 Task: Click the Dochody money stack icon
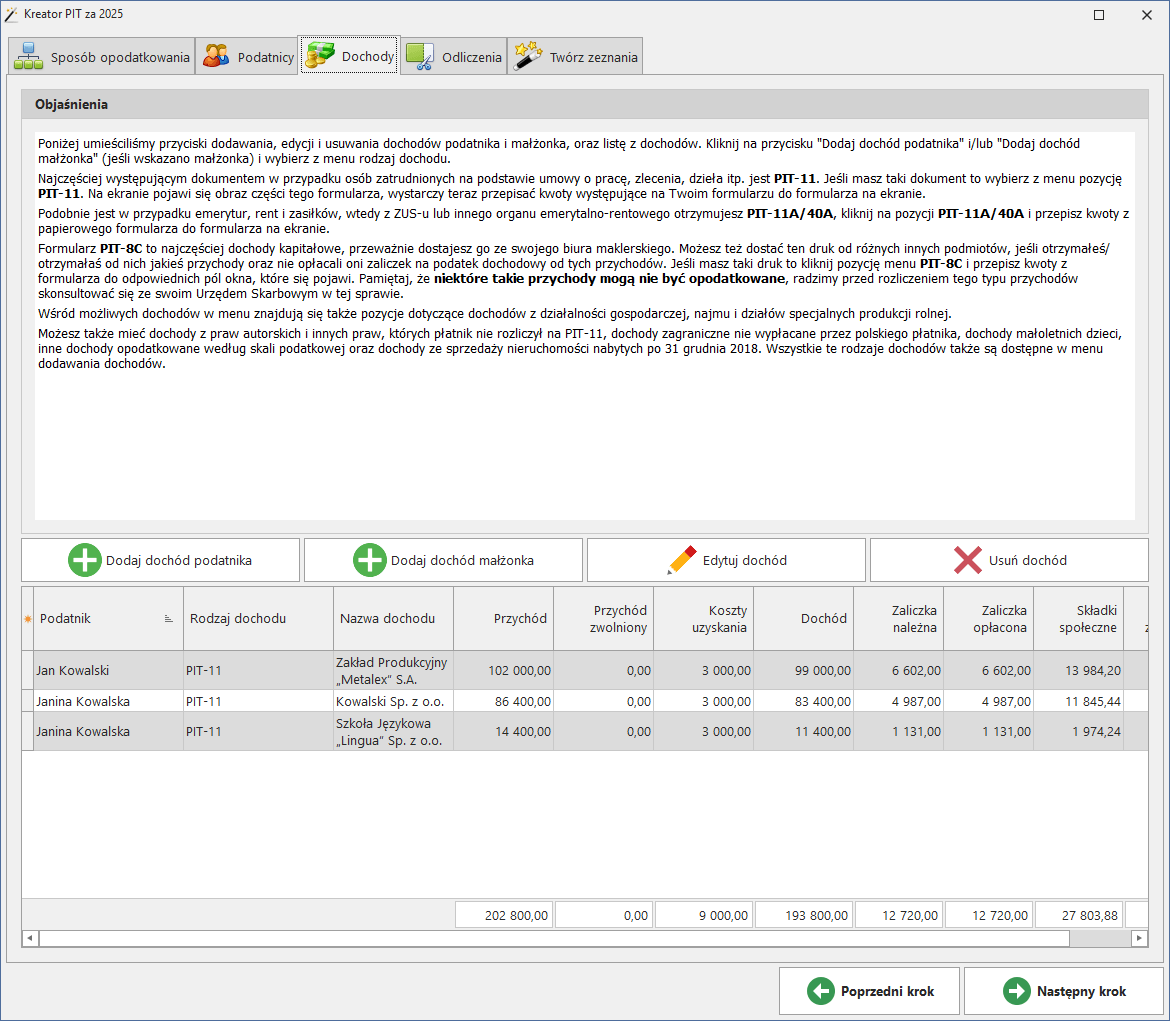point(320,56)
